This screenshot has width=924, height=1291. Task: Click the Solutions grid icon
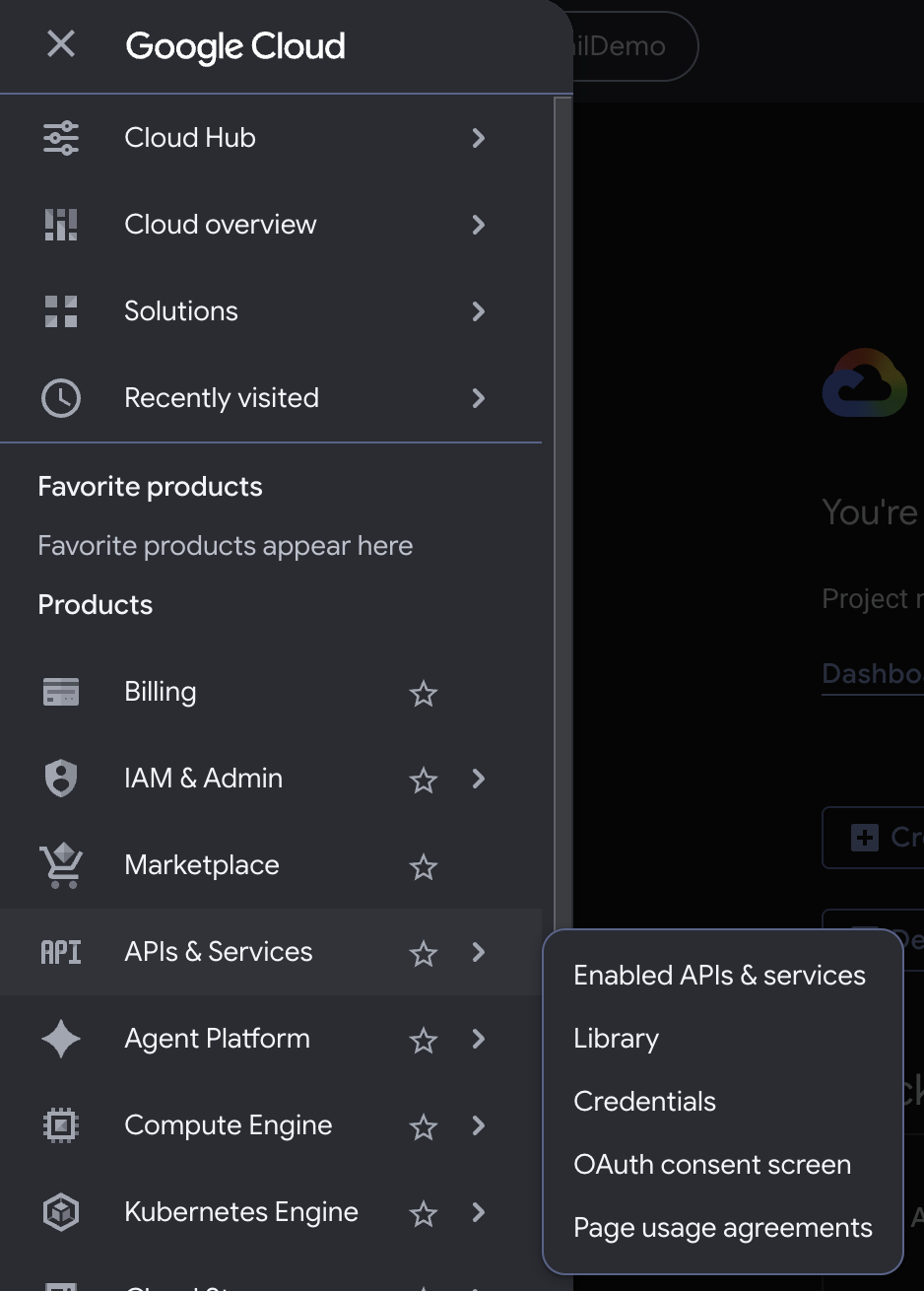61,311
